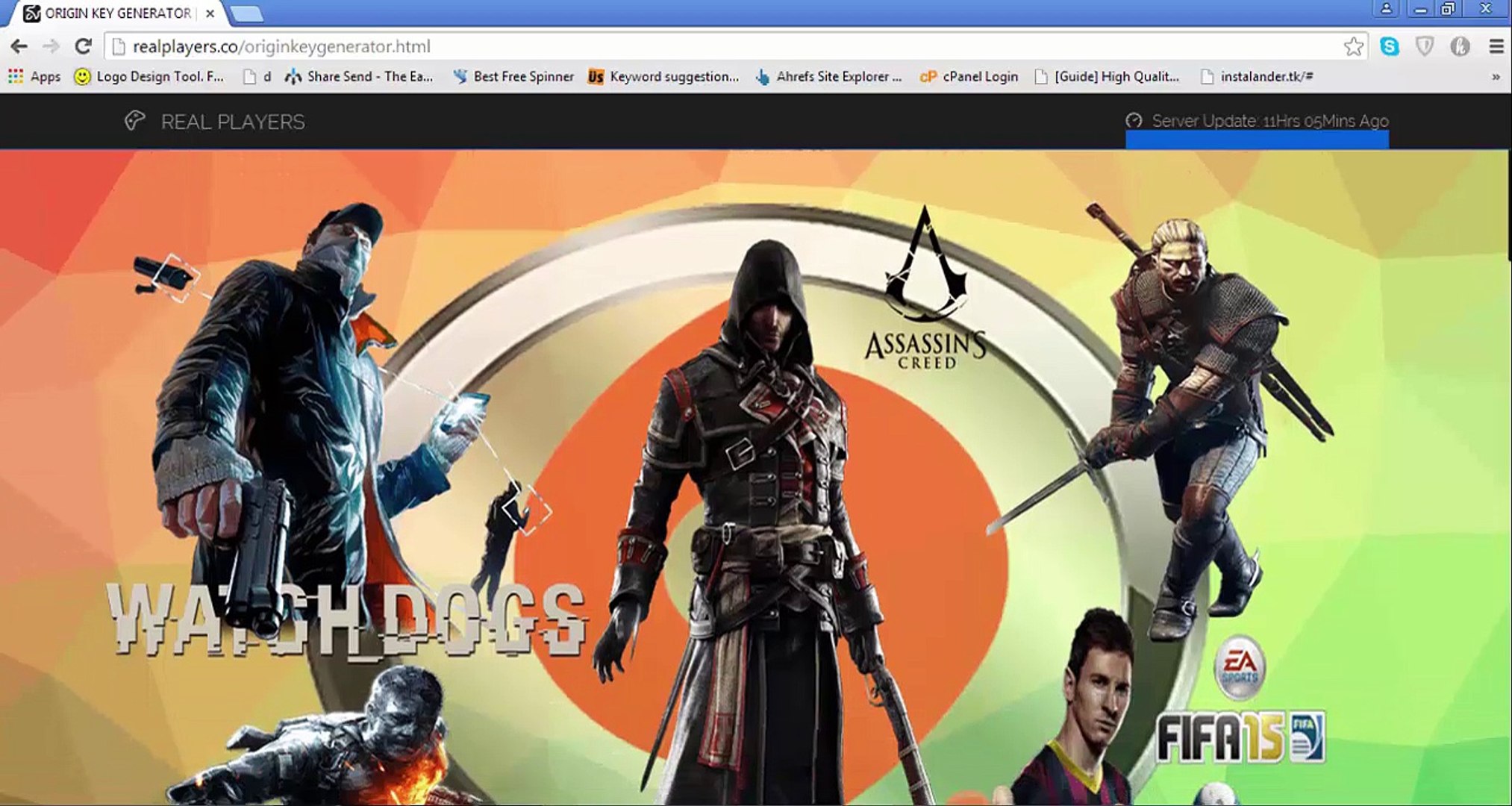Click the Server Update status text

[1269, 120]
